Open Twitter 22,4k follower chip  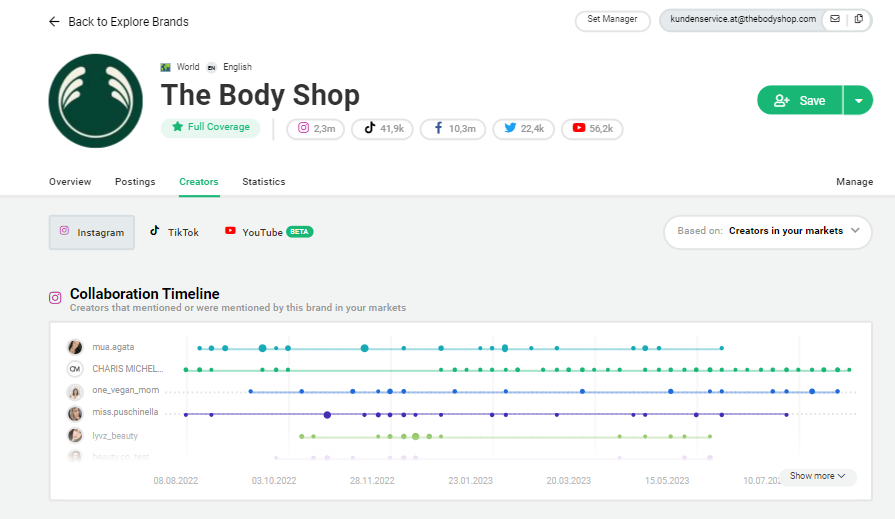523,128
